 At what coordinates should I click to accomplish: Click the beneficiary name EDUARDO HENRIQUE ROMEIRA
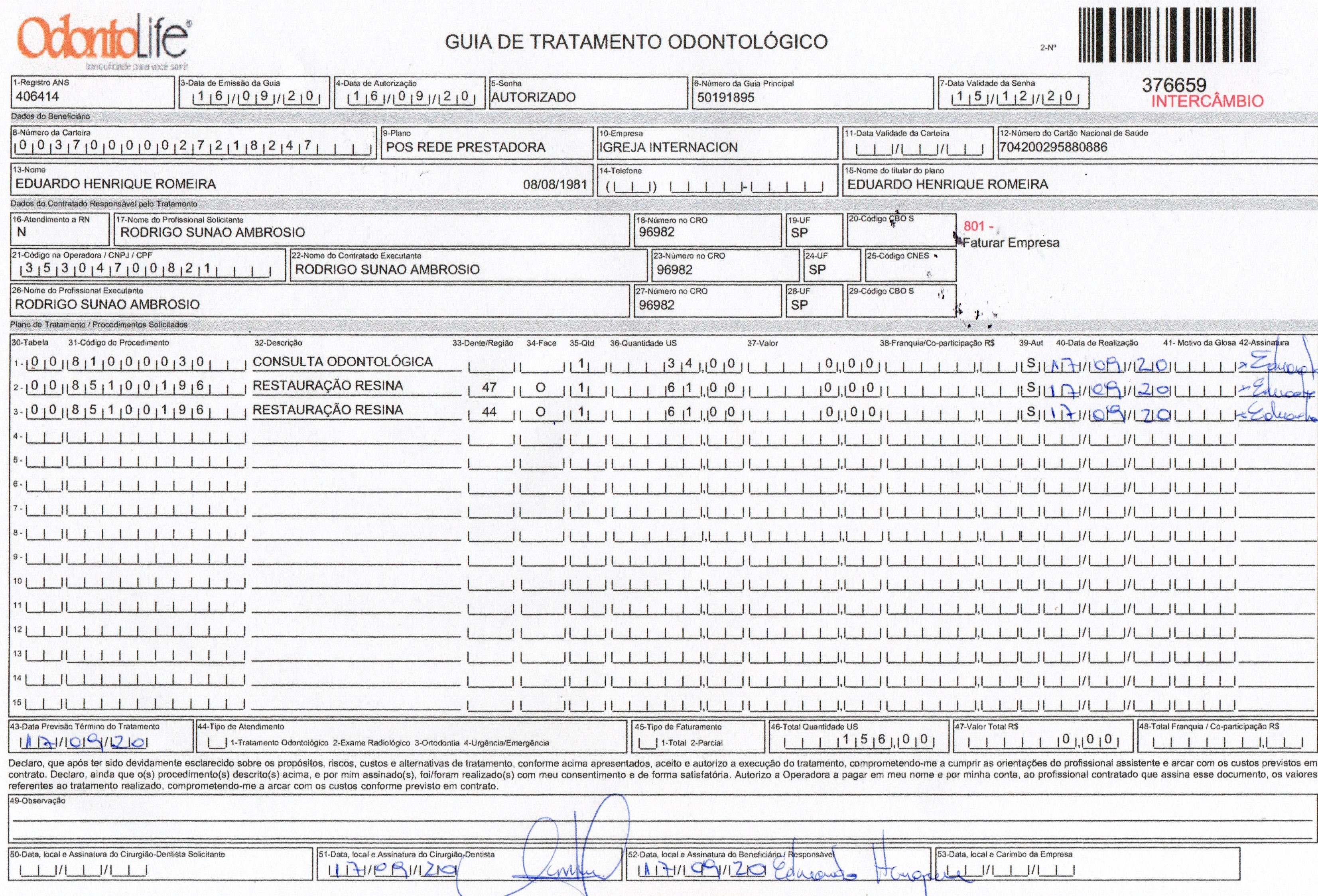116,184
